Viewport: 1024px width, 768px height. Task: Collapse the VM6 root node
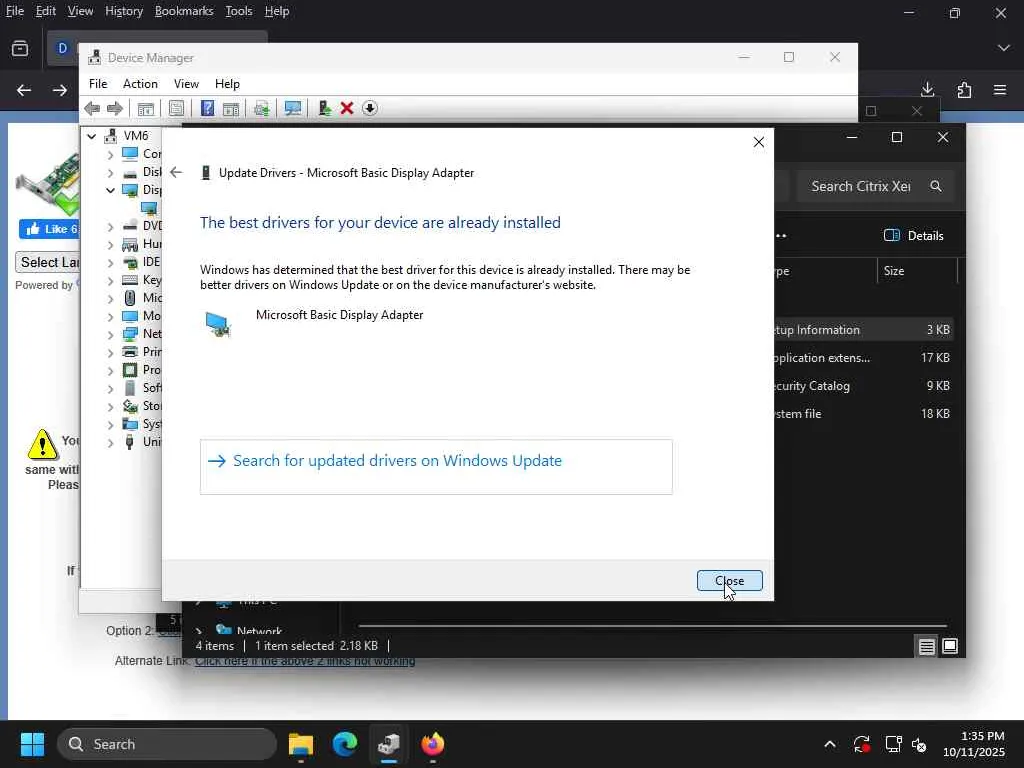[92, 136]
